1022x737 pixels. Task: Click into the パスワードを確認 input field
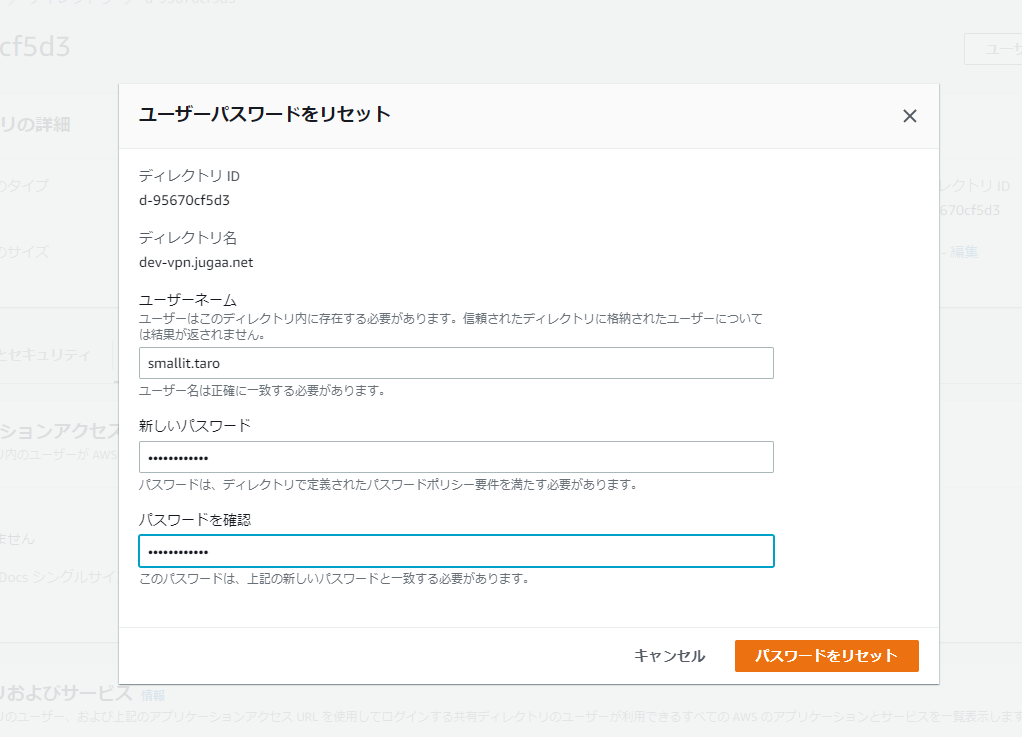point(456,551)
